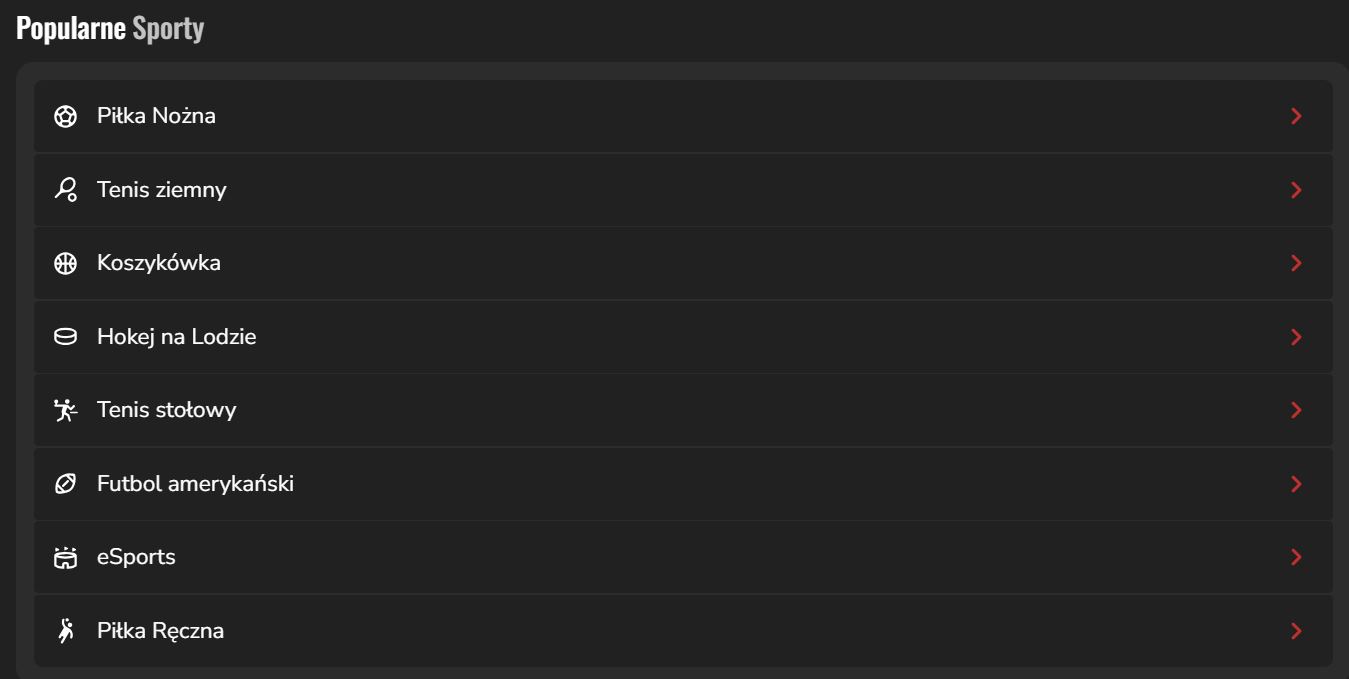Click the table tennis player icon
Screen dimensions: 1349x679
pyautogui.click(x=65, y=410)
